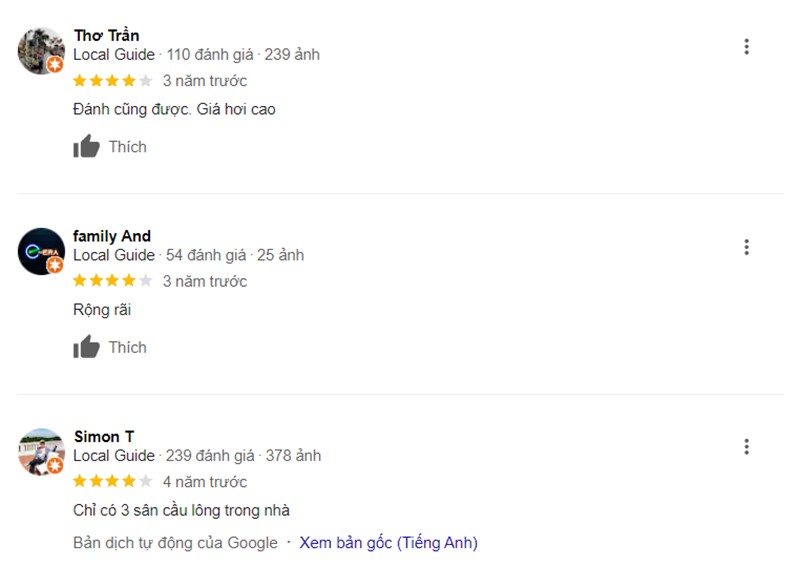
Task: Open Thơ Trần's reviewer name link
Action: [106, 35]
